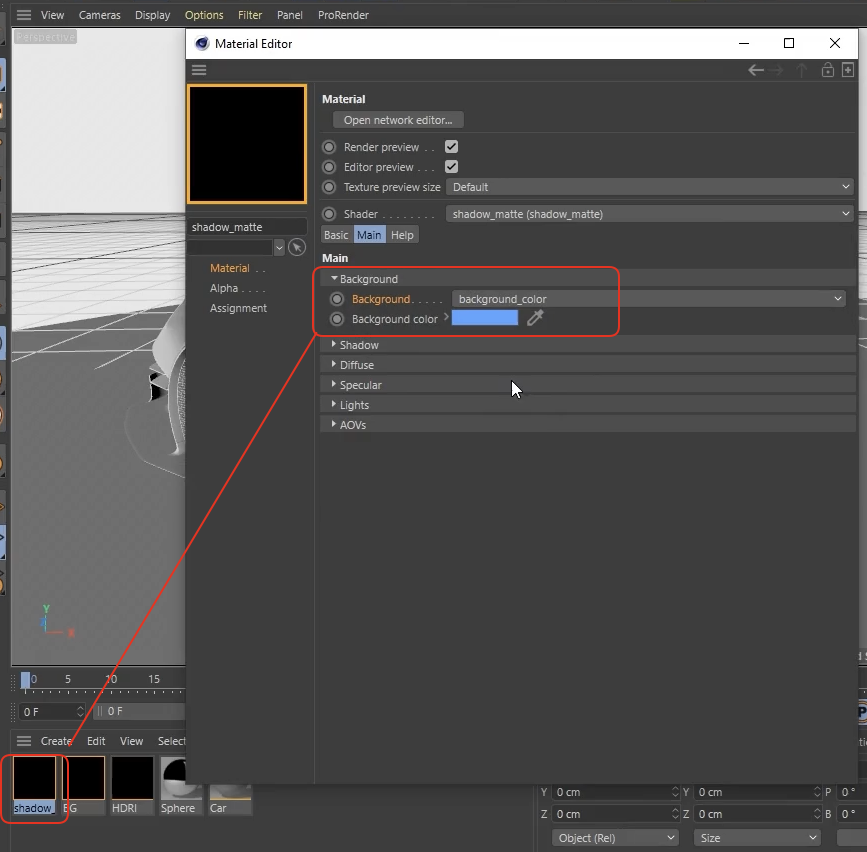Open the Shader shadow_matte dropdown
Viewport: 867px width, 852px height.
pyautogui.click(x=650, y=214)
